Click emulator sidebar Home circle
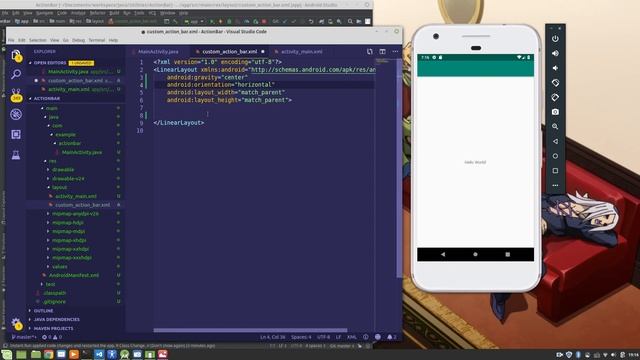The height and width of the screenshot is (360, 640). [555, 156]
